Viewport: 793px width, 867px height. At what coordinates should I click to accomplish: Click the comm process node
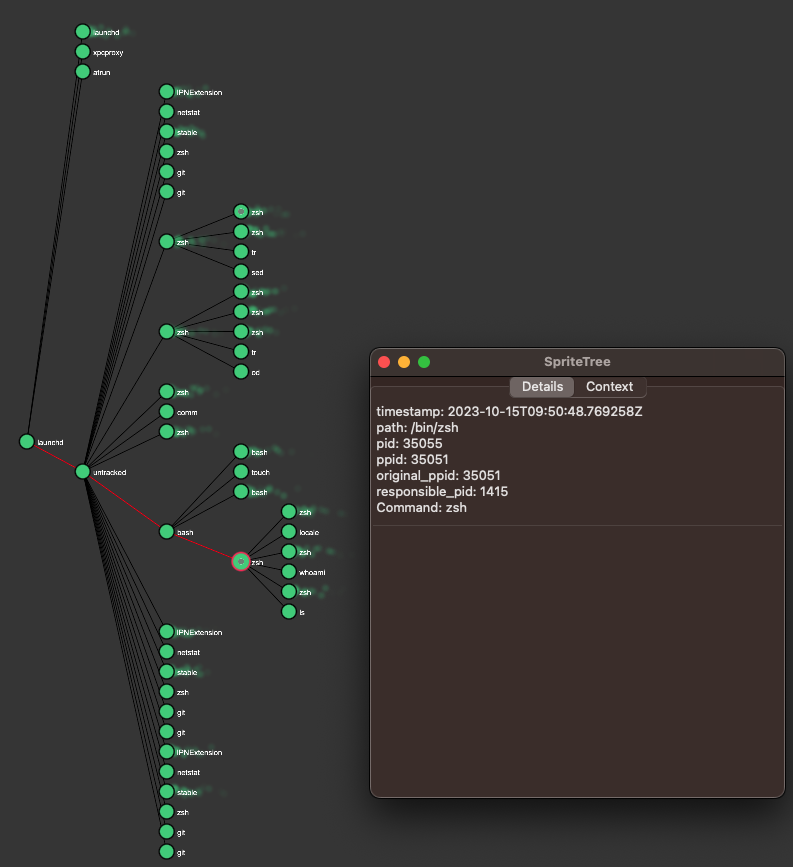click(167, 412)
